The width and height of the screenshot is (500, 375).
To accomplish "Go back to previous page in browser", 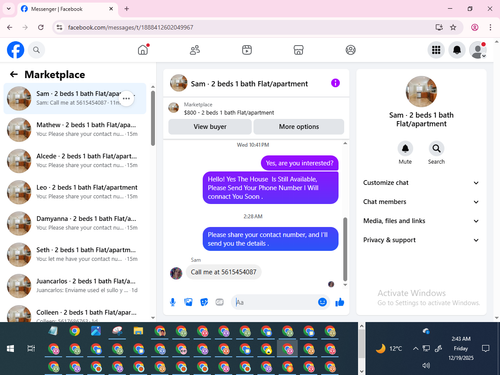I will pyautogui.click(x=10, y=27).
